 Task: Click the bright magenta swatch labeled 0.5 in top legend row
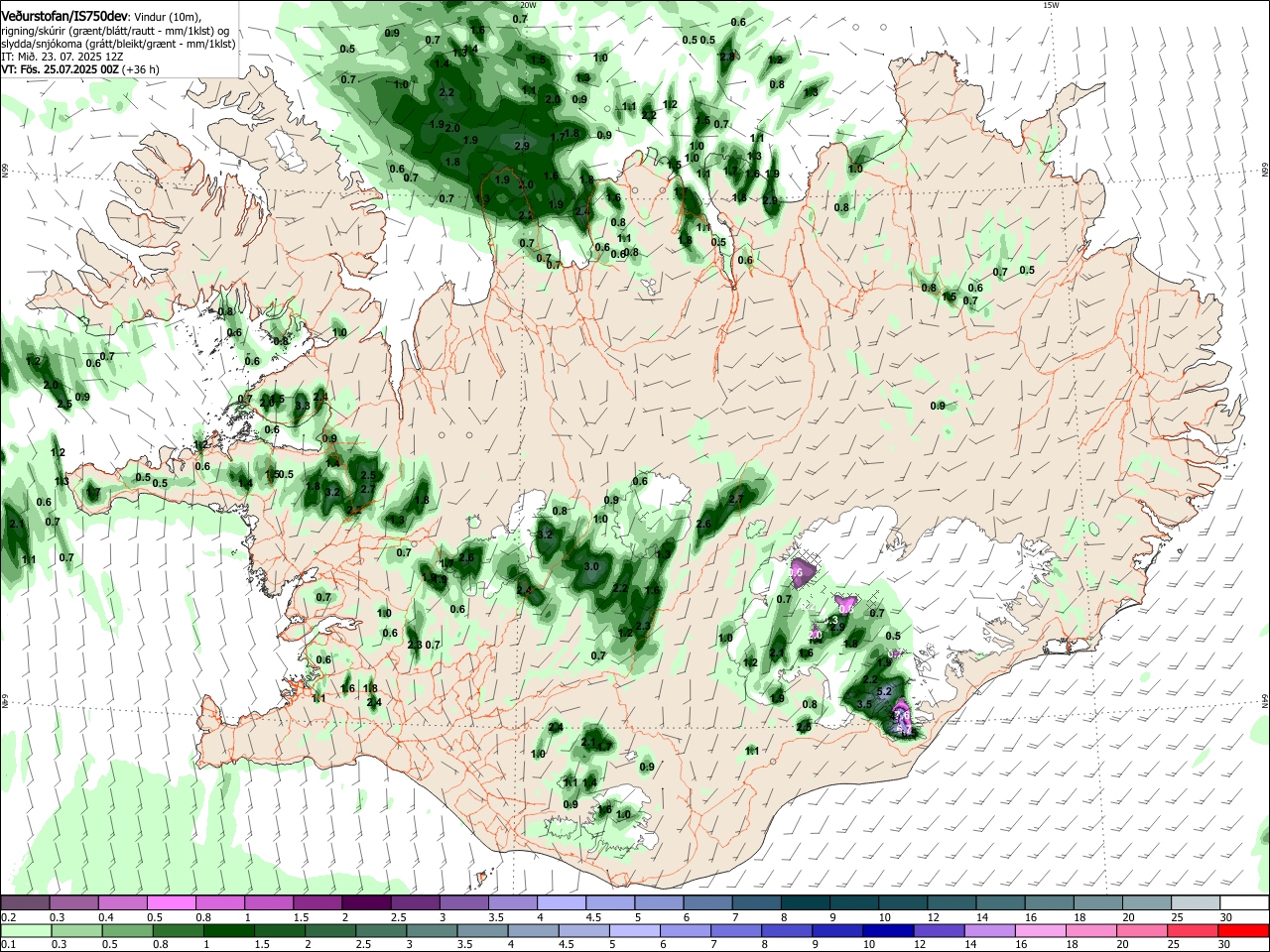coord(172,903)
